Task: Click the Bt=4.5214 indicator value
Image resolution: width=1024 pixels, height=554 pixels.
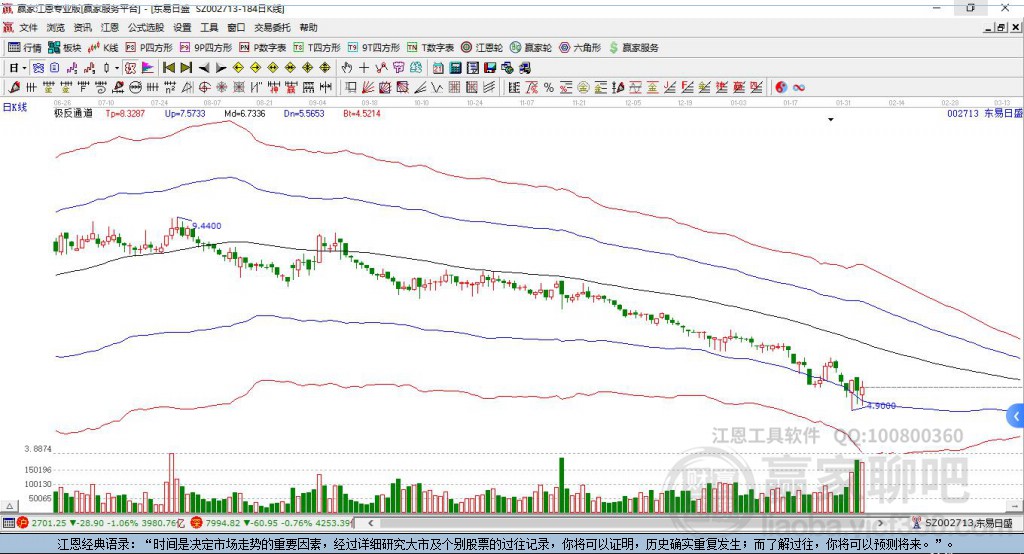Action: [362, 114]
